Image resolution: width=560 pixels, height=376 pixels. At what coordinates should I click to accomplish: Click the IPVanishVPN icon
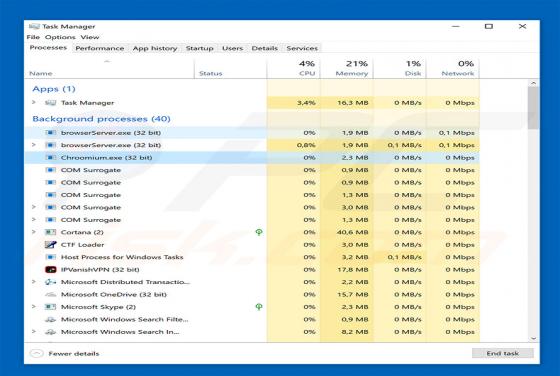[x=50, y=270]
